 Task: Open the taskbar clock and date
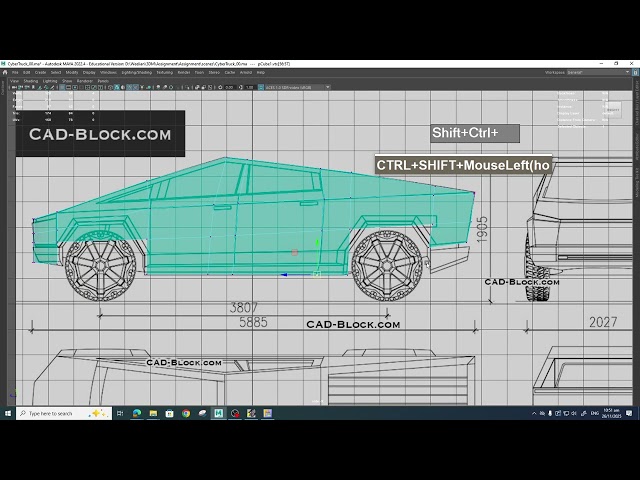point(612,413)
